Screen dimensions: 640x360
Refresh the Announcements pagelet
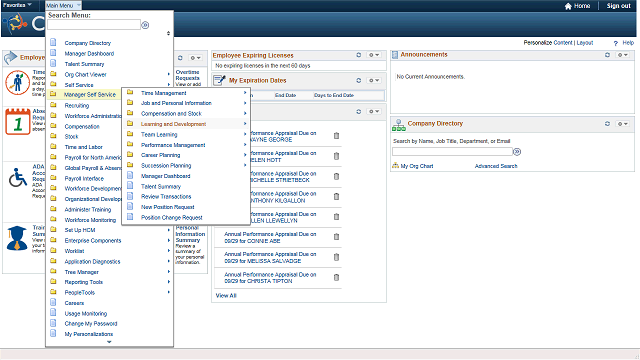[x=607, y=55]
